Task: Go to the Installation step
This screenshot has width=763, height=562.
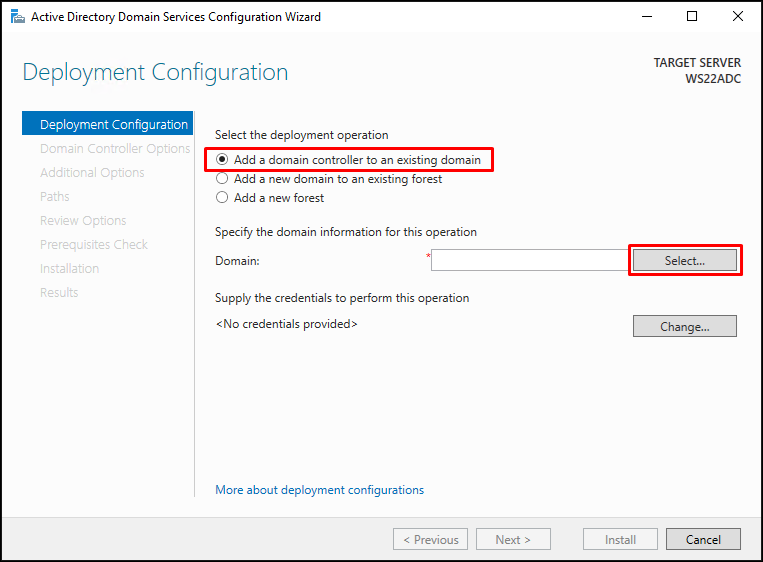Action: (69, 269)
